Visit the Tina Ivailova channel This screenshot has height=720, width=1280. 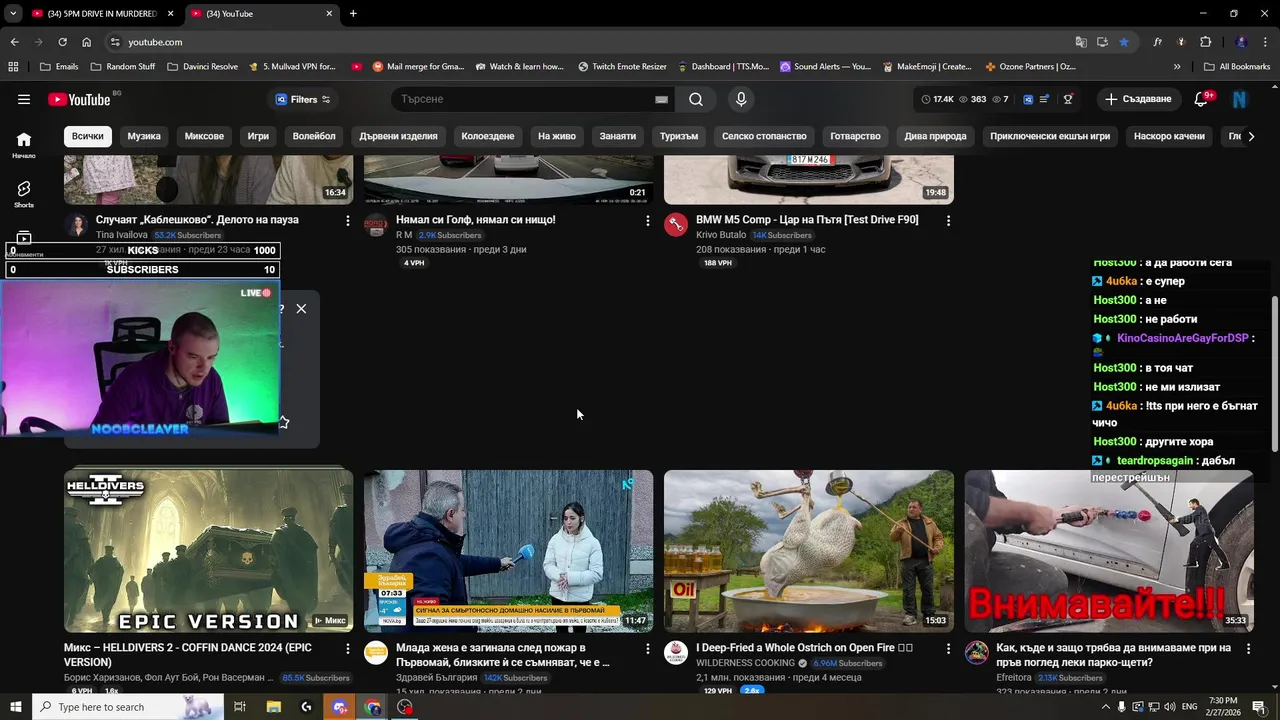click(x=121, y=235)
